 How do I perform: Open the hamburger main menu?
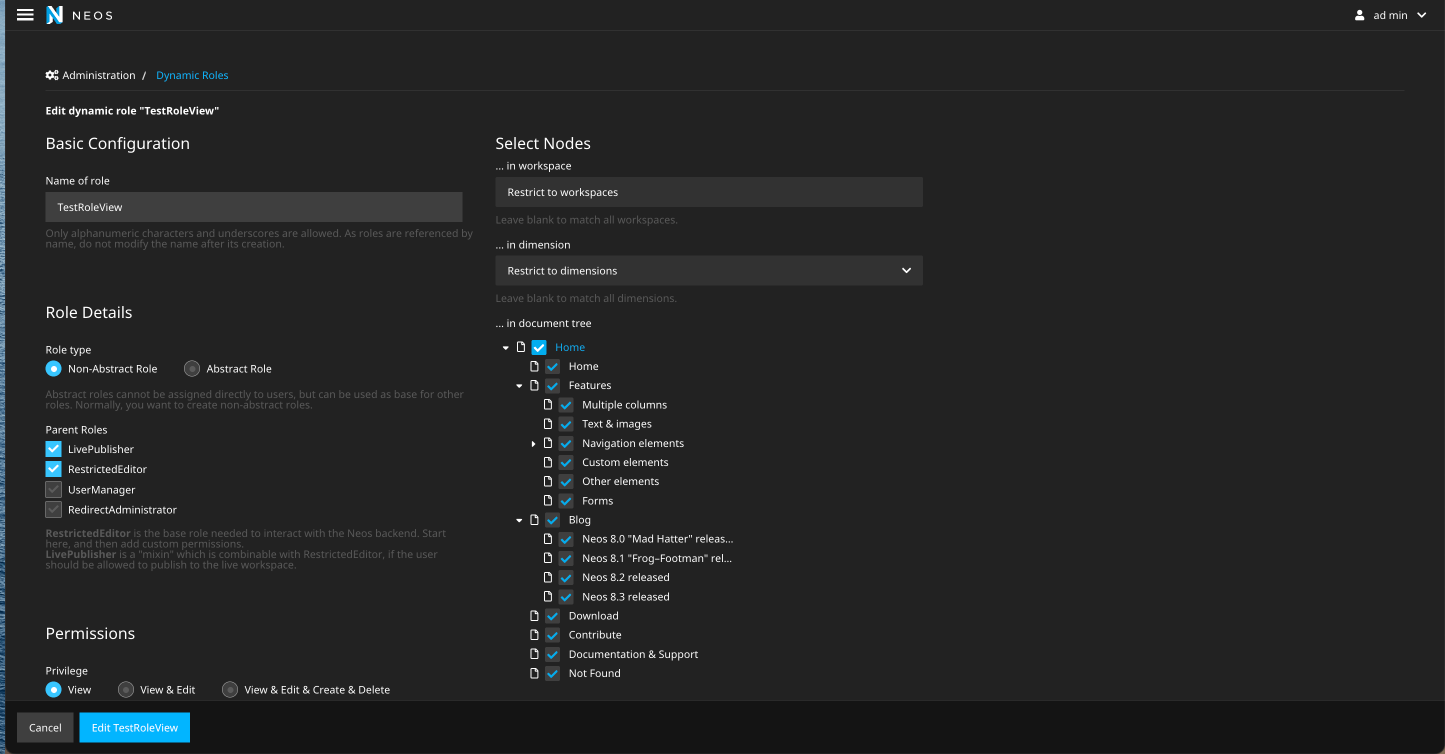tap(26, 15)
